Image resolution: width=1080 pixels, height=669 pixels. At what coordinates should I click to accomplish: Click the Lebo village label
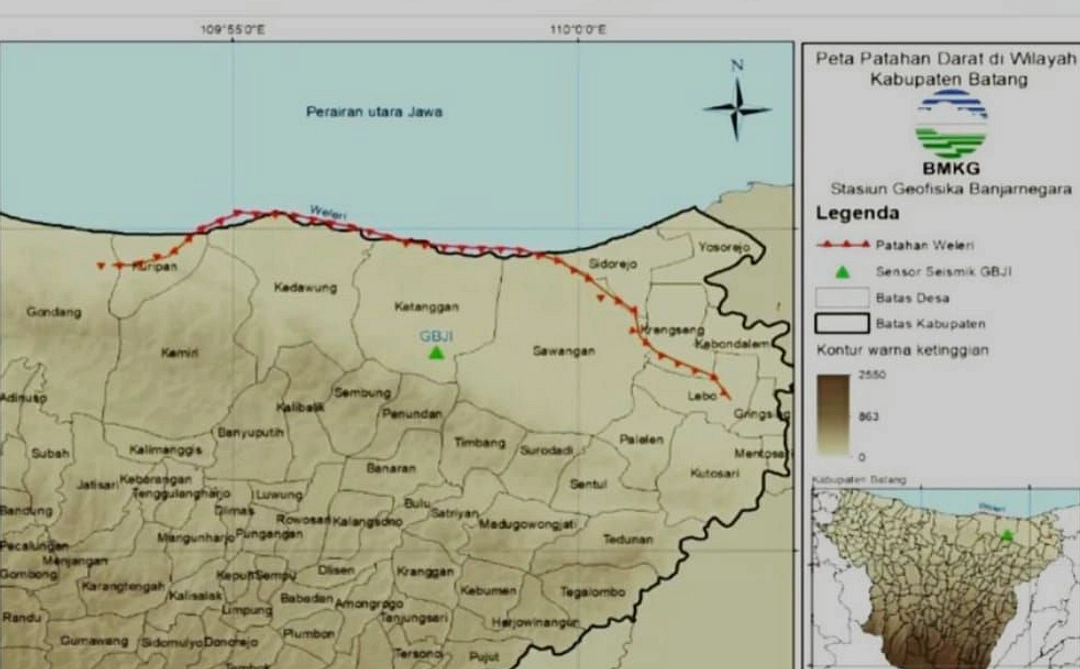pos(702,396)
